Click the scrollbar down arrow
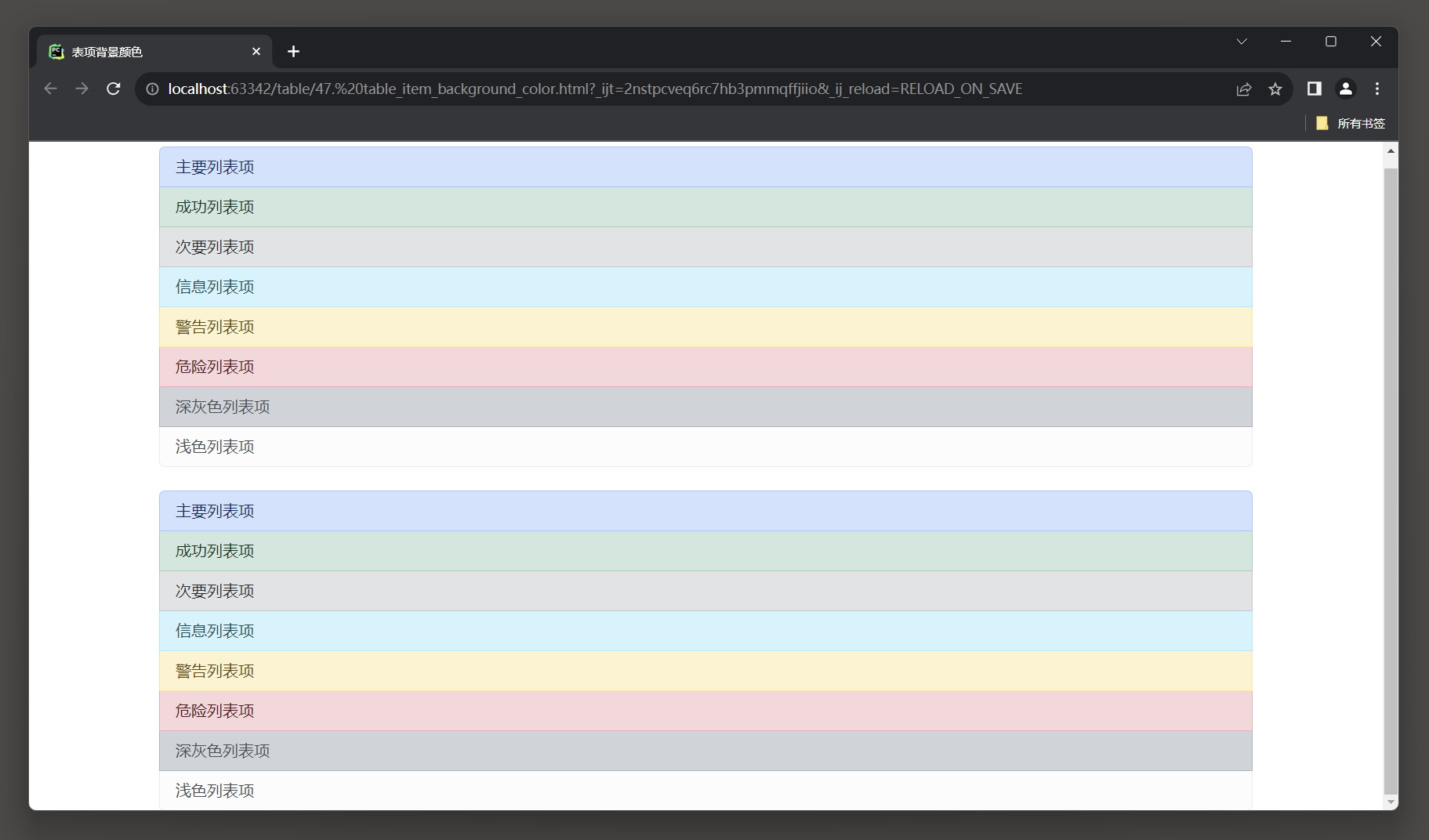This screenshot has width=1429, height=840. click(1391, 802)
